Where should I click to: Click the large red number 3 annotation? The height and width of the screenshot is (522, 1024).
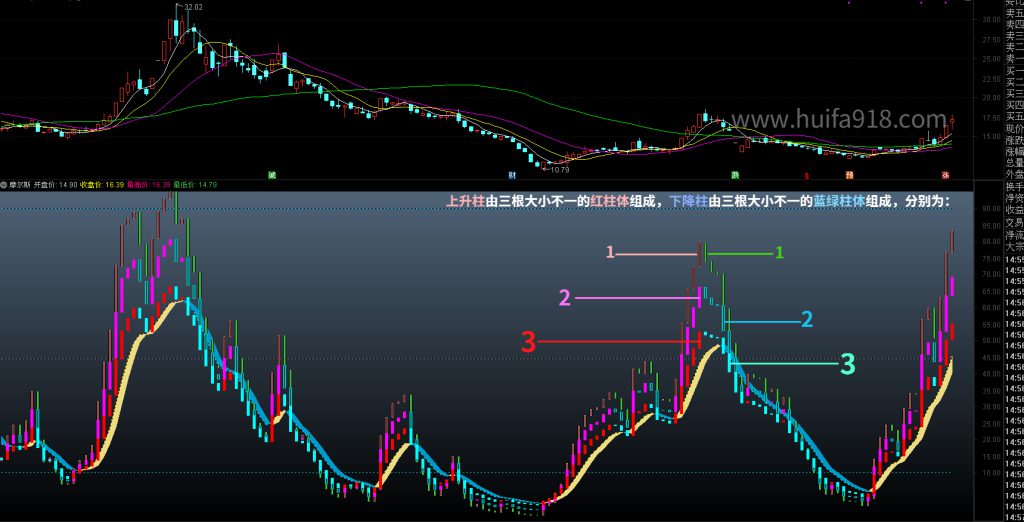pos(529,342)
